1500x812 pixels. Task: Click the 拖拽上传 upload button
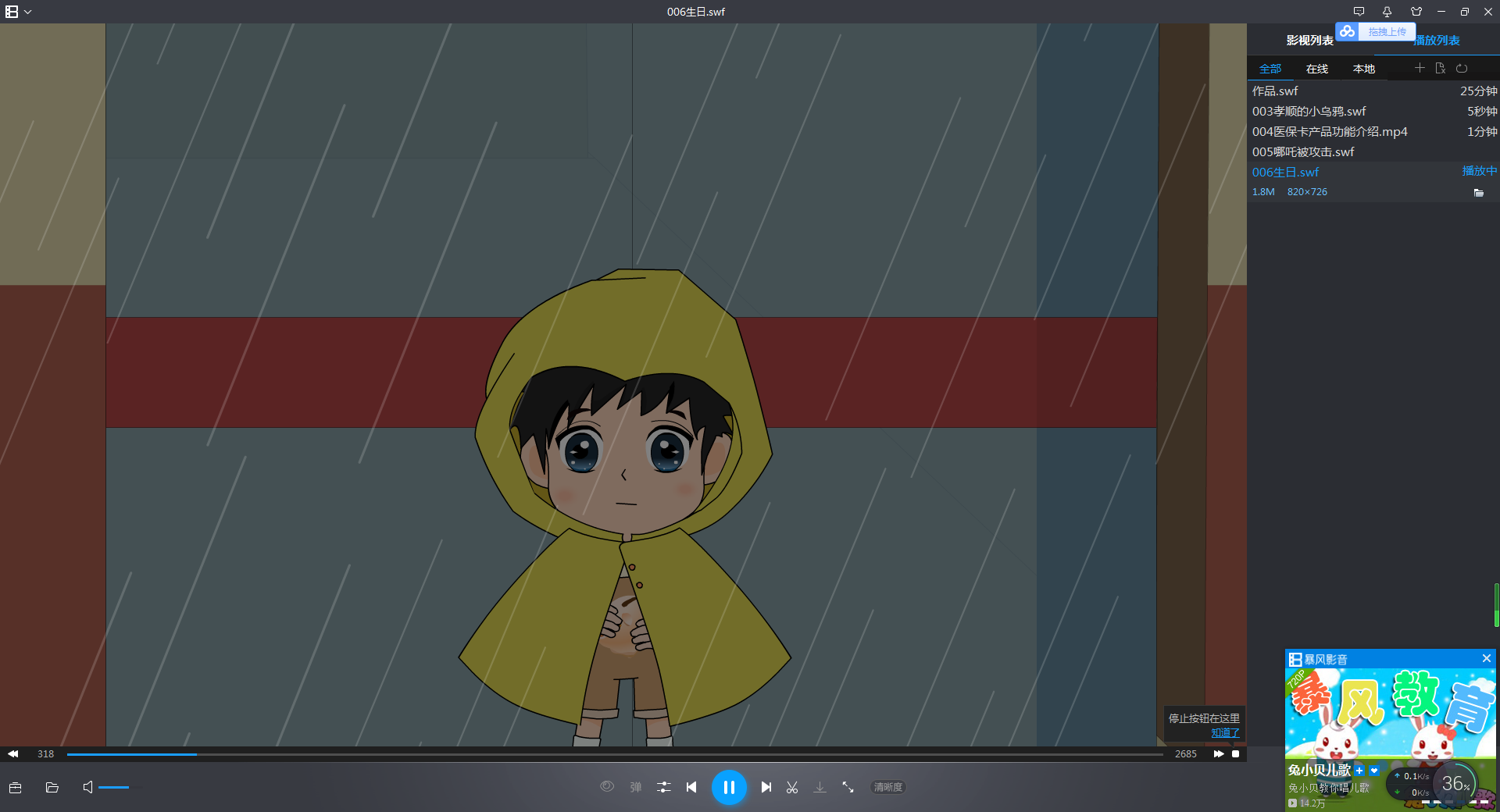coord(1387,32)
